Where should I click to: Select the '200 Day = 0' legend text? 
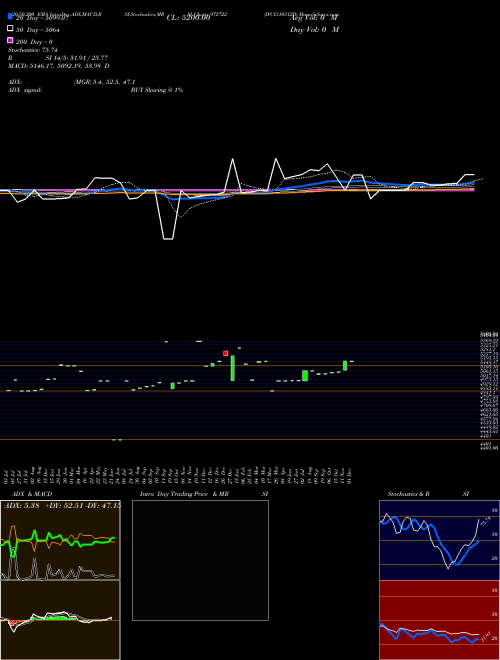pos(35,42)
